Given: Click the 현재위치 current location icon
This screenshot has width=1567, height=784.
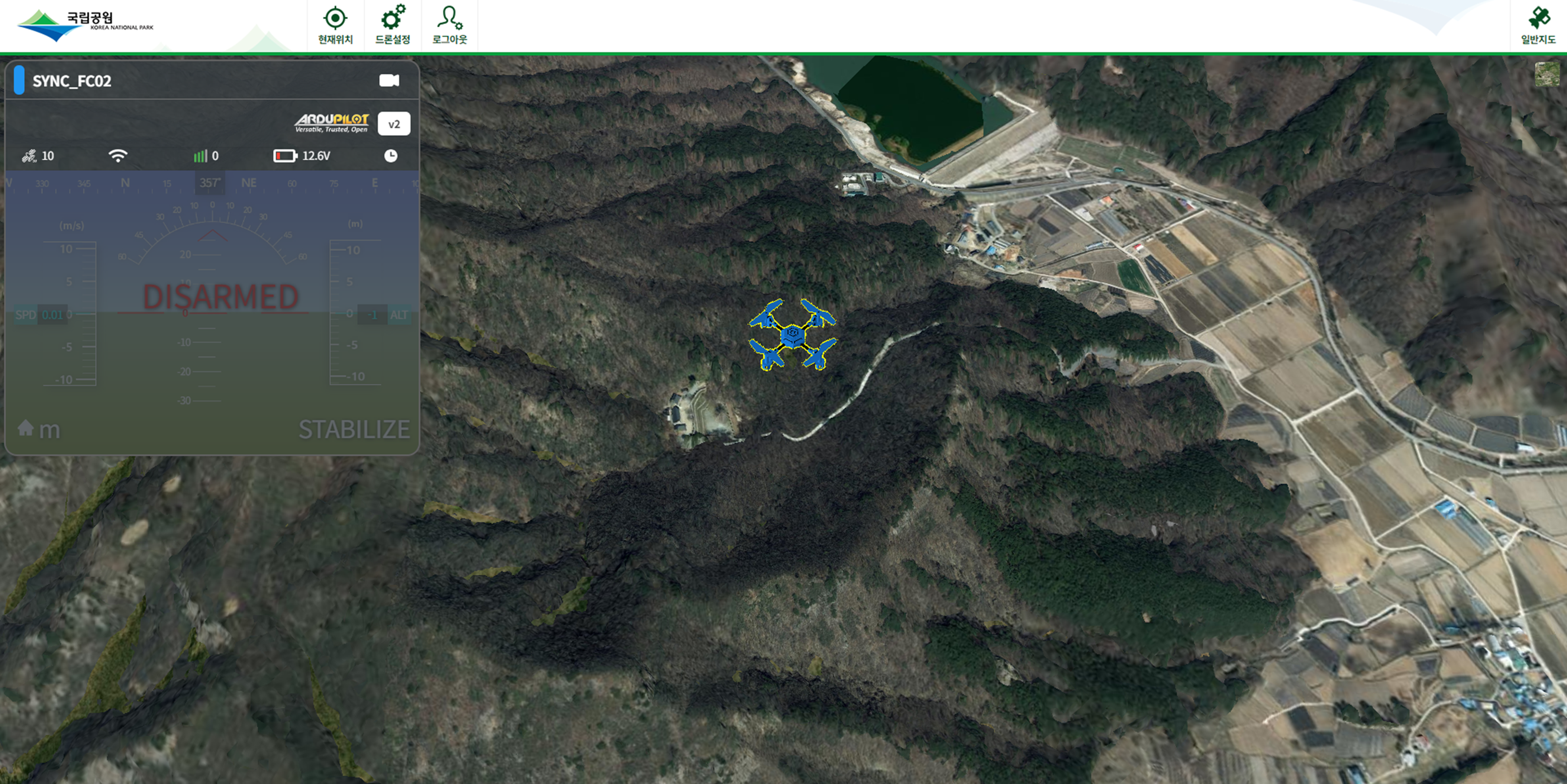Looking at the screenshot, I should (335, 19).
